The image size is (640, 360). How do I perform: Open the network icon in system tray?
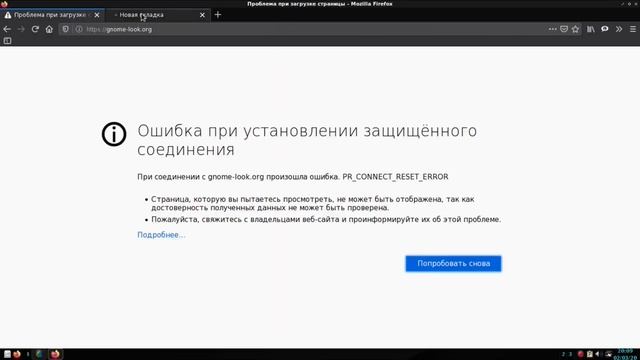point(608,354)
